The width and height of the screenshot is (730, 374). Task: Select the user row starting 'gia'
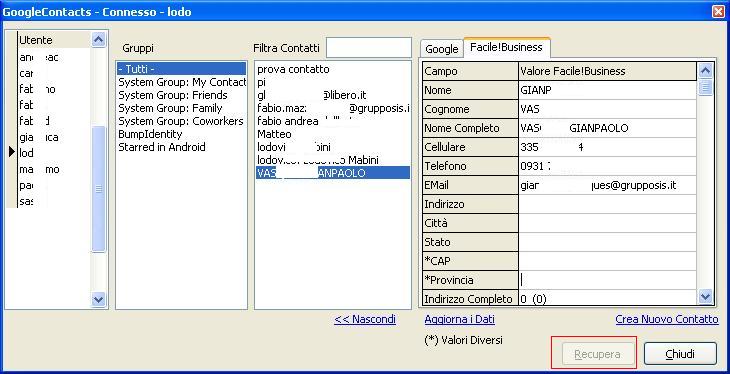(x=54, y=137)
